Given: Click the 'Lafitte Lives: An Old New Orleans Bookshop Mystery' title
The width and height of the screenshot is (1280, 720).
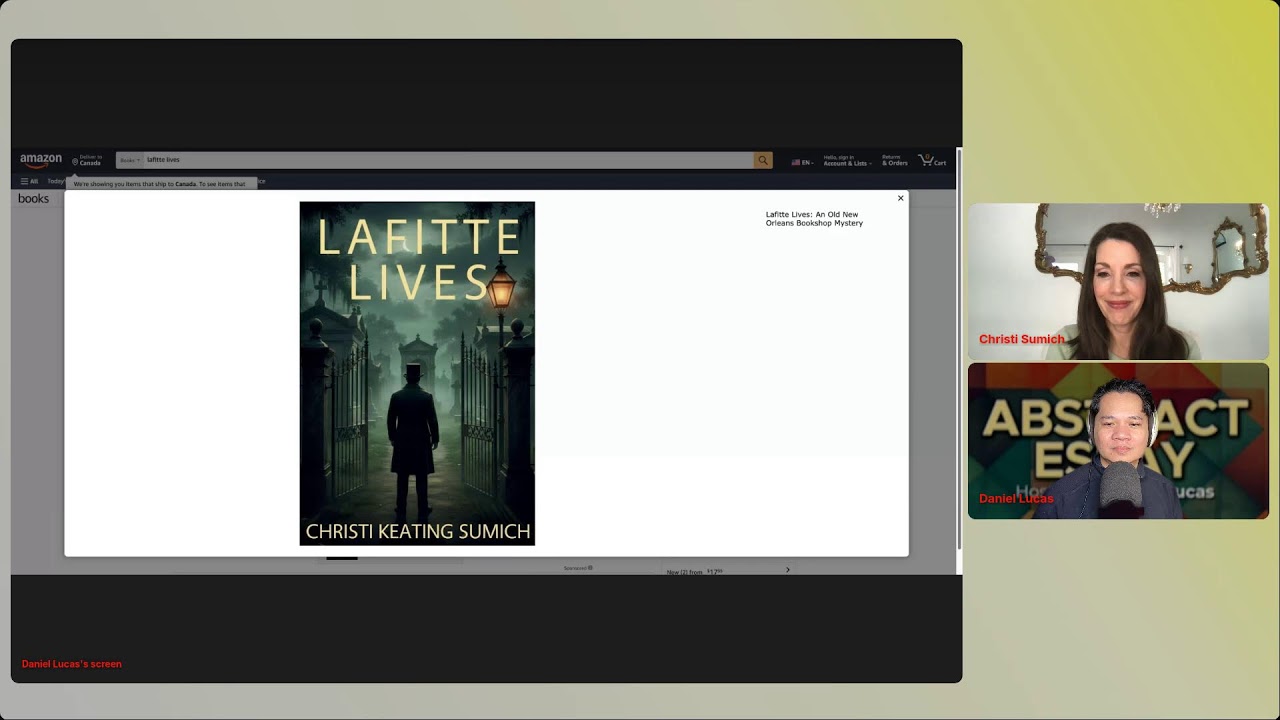Looking at the screenshot, I should [x=814, y=219].
